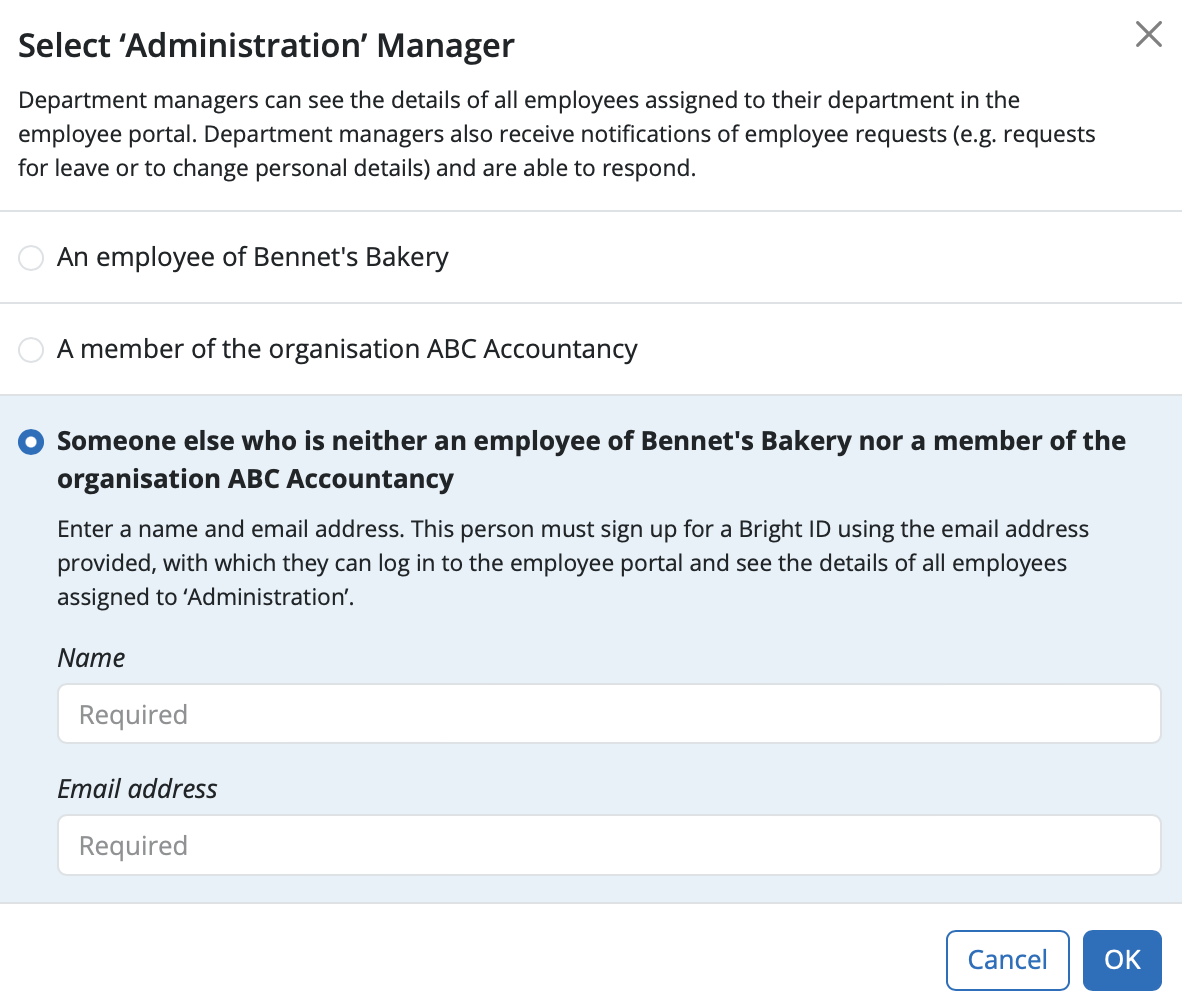Click the 'Bright ID' mention in the instructions
The image size is (1182, 1008).
[x=784, y=529]
